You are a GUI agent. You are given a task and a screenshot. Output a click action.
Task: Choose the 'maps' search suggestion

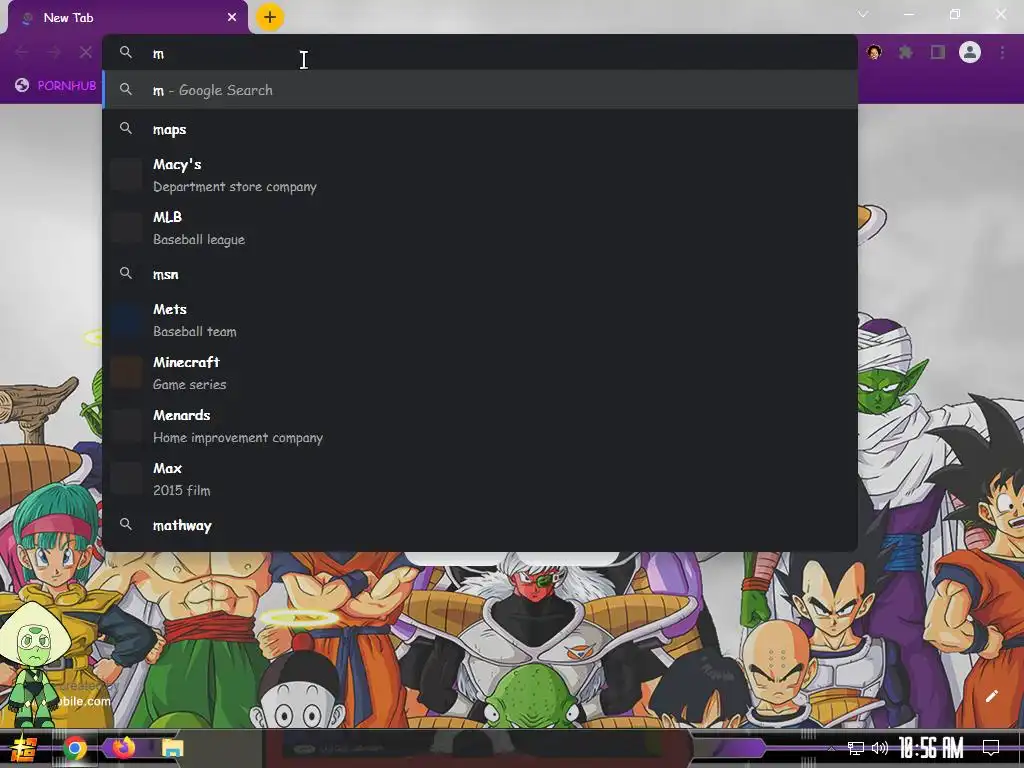tap(479, 129)
